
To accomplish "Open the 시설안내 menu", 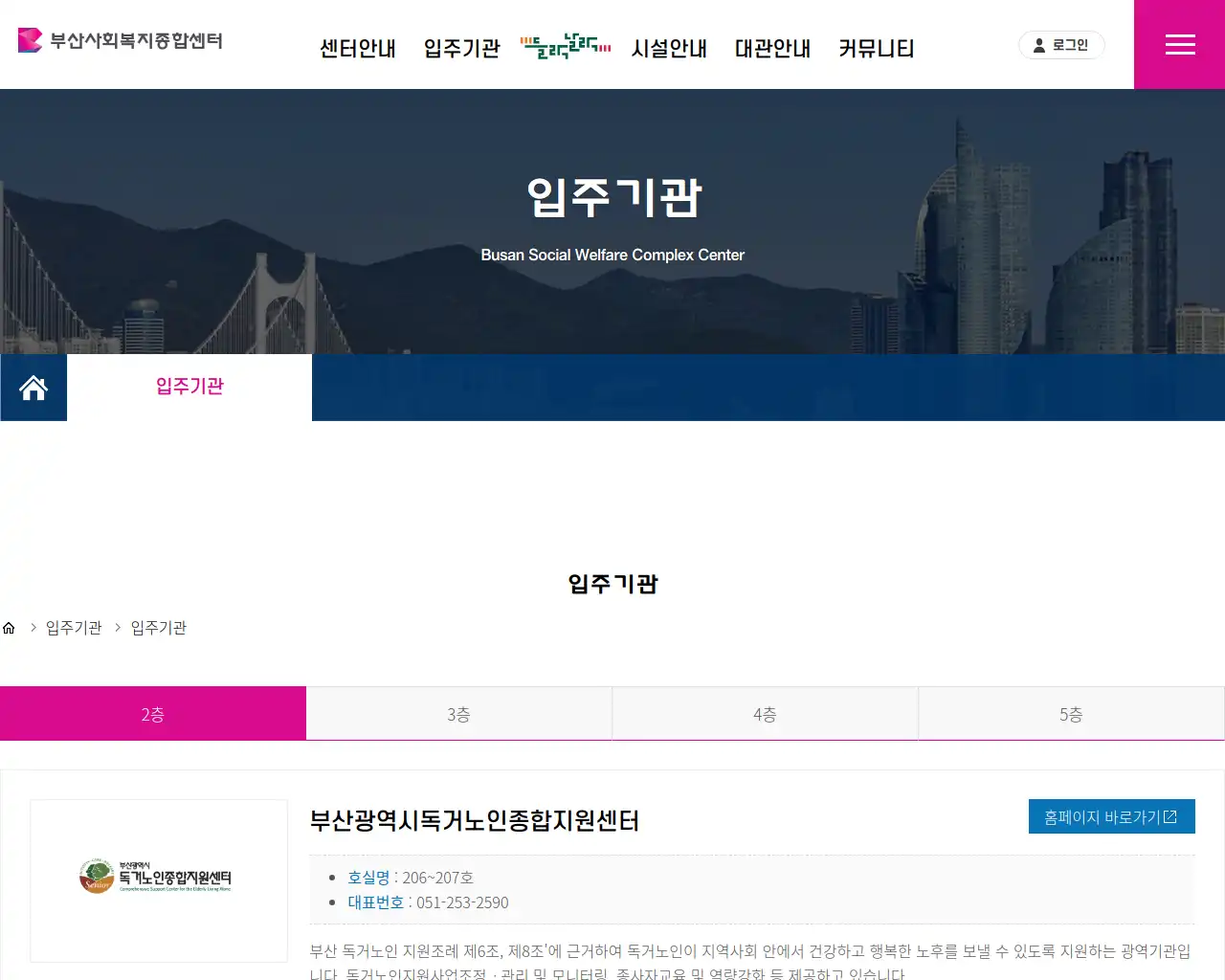I will point(670,49).
